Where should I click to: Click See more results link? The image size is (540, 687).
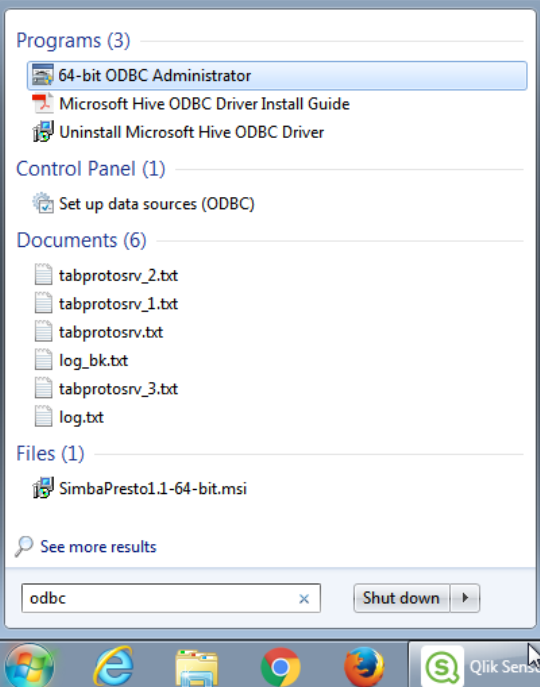click(x=98, y=547)
